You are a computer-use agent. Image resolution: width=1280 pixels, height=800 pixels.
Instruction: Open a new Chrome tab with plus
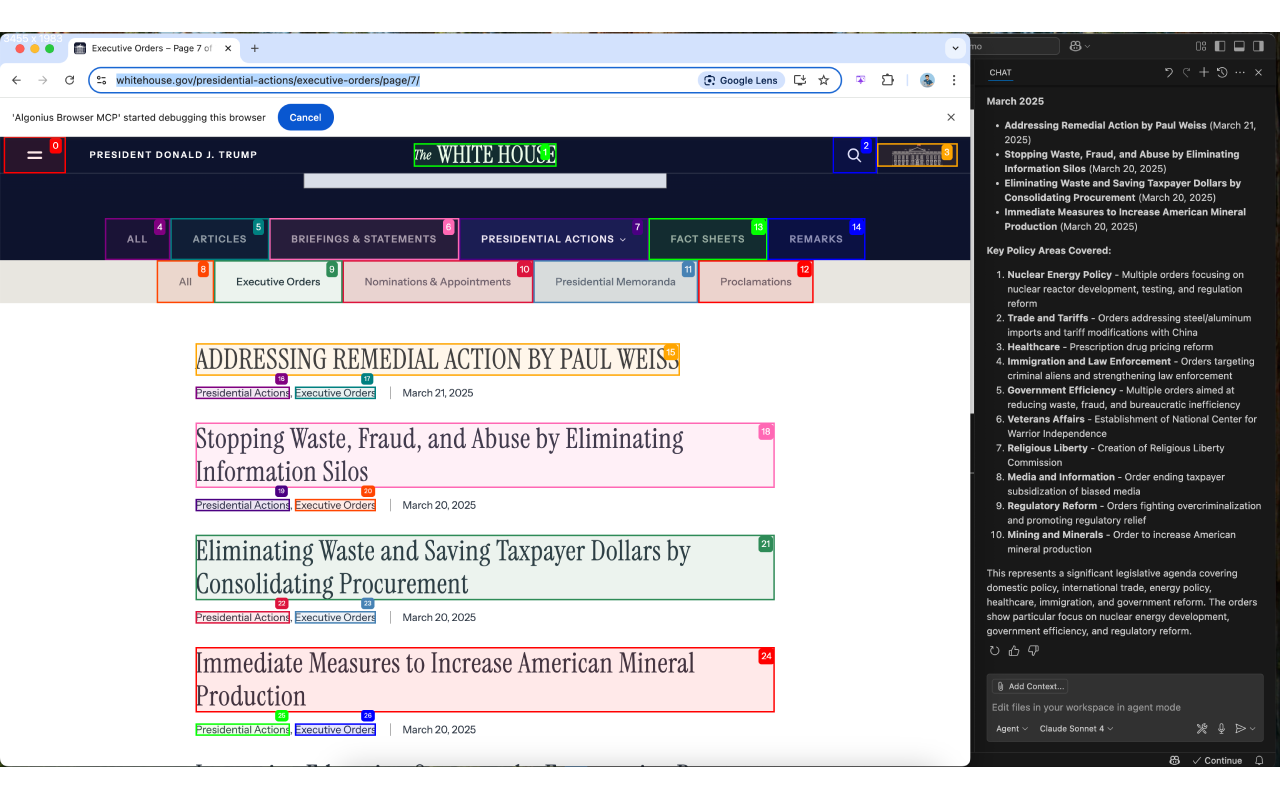255,48
